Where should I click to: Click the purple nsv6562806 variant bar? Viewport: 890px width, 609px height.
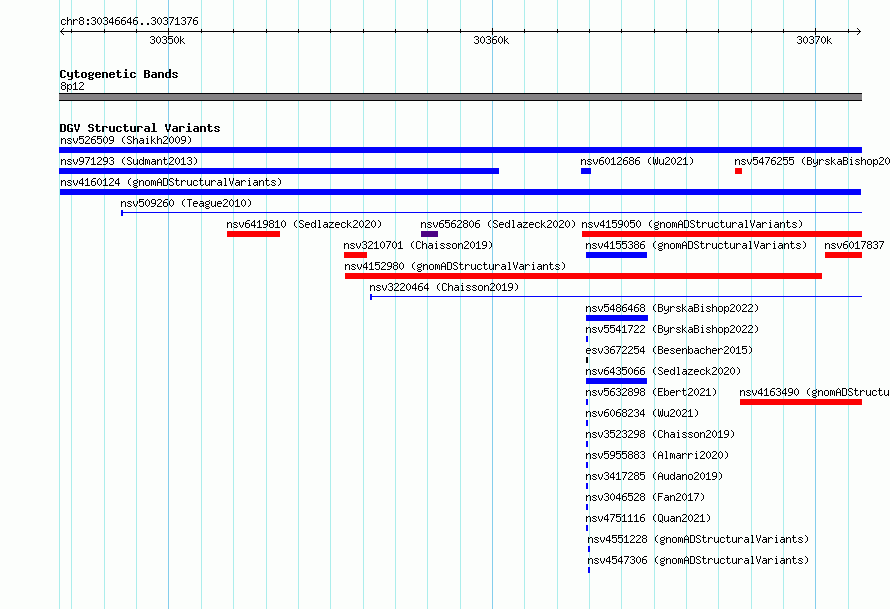[429, 234]
